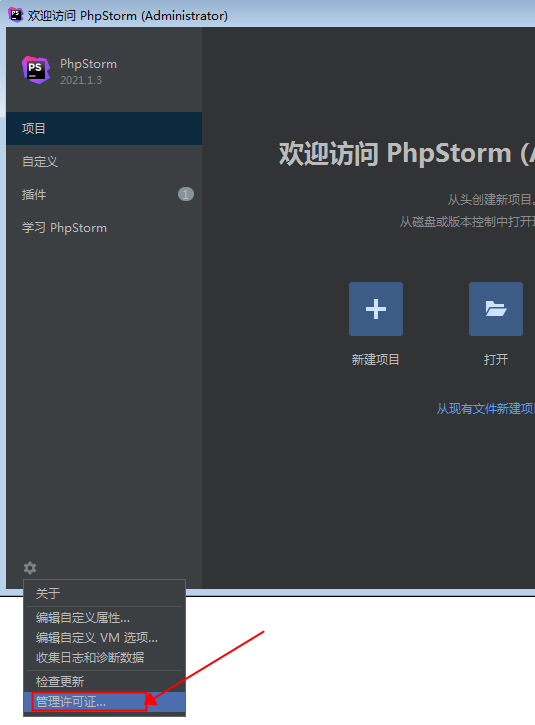Click the folder icon to open project
The width and height of the screenshot is (535, 725).
[496, 309]
